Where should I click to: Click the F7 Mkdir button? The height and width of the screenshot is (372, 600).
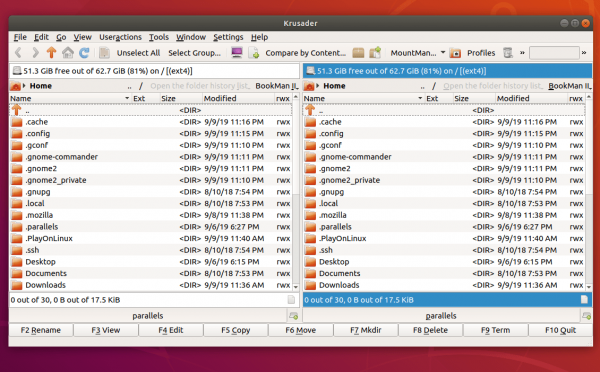(366, 330)
